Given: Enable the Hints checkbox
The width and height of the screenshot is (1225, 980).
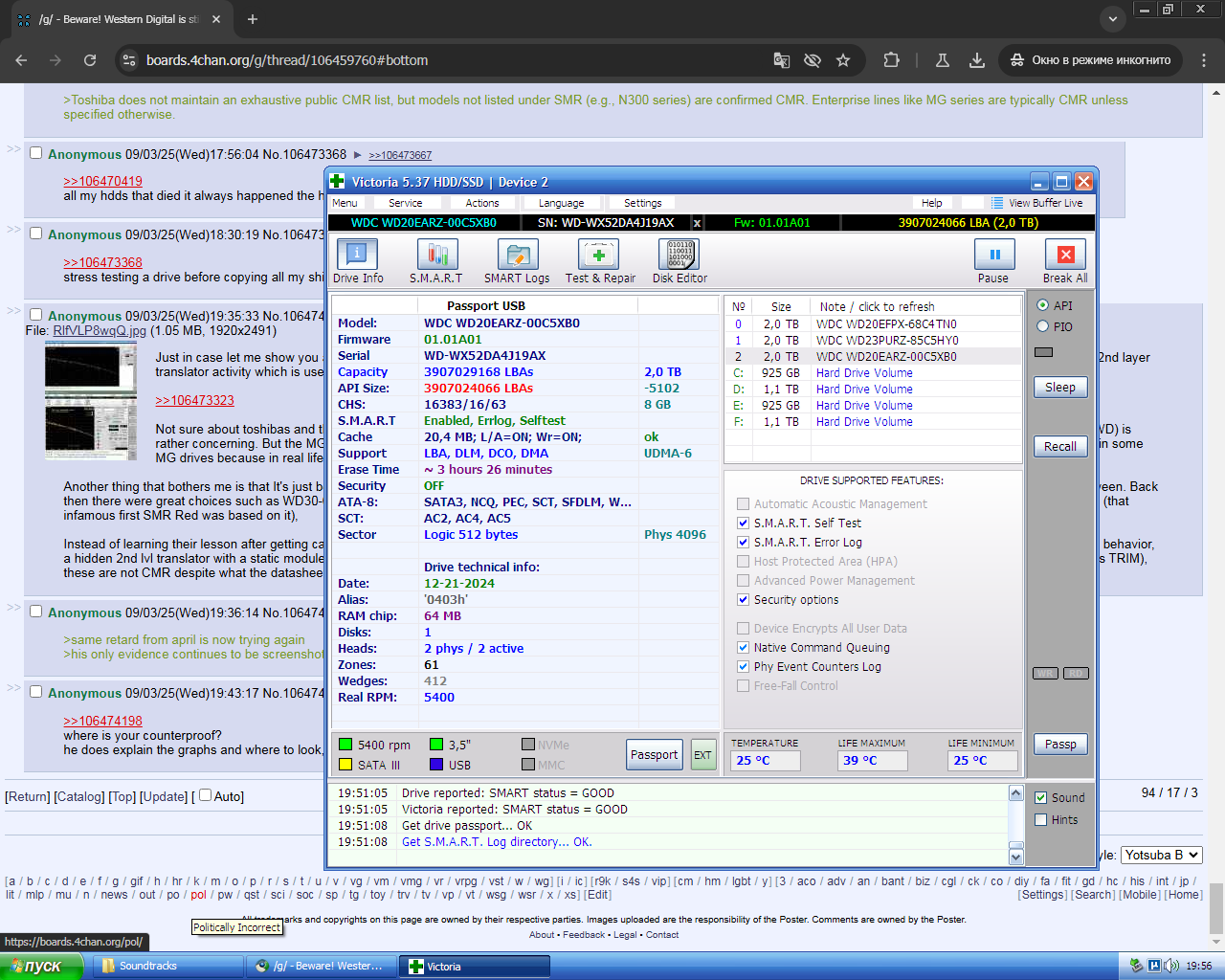Looking at the screenshot, I should pos(1041,819).
